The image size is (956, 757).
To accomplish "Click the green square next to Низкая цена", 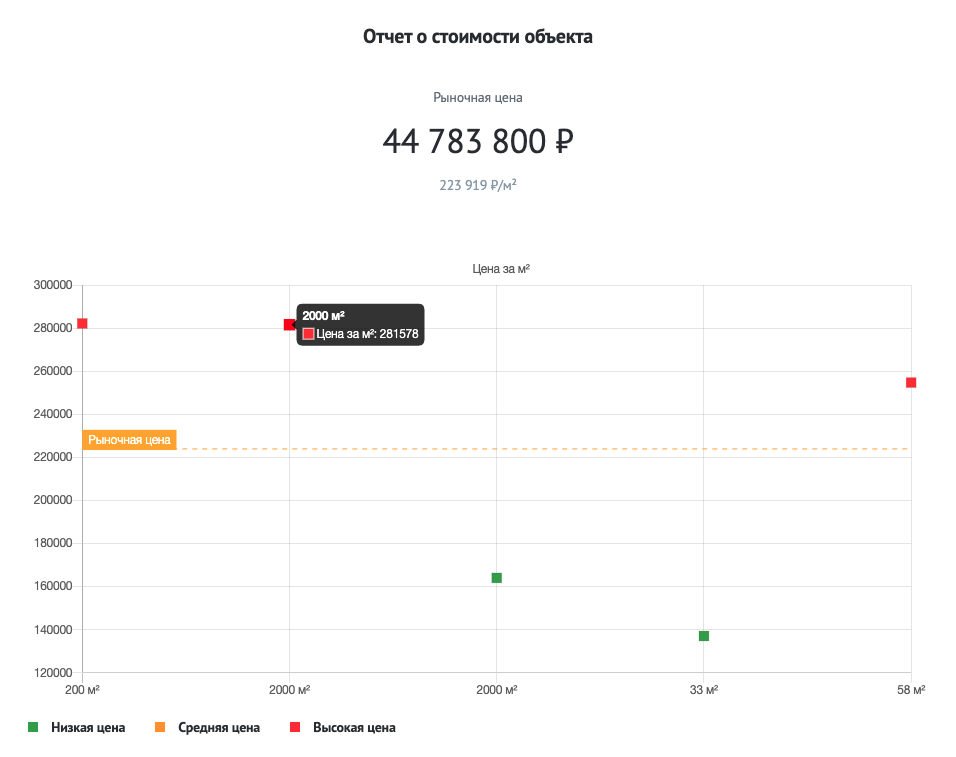I will 33,728.
